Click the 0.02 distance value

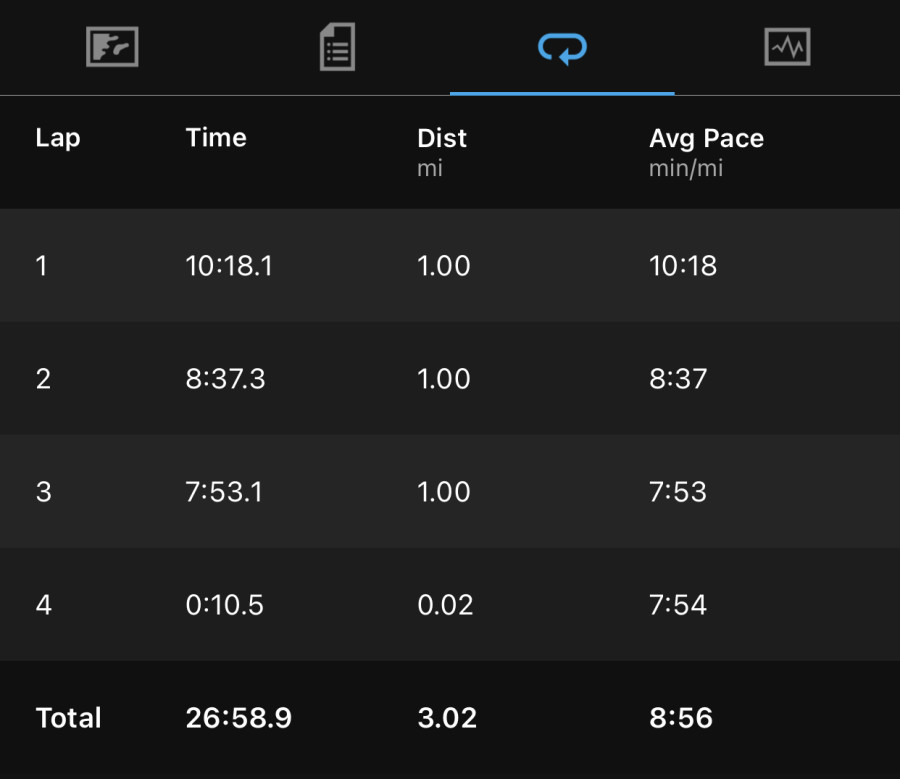445,605
